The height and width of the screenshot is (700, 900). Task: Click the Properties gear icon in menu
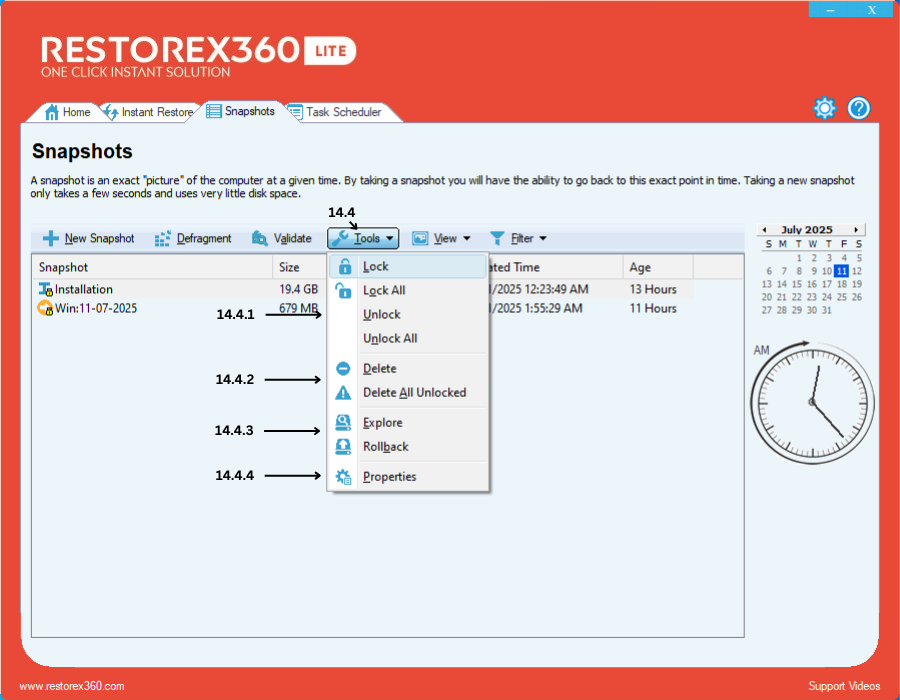click(x=344, y=477)
